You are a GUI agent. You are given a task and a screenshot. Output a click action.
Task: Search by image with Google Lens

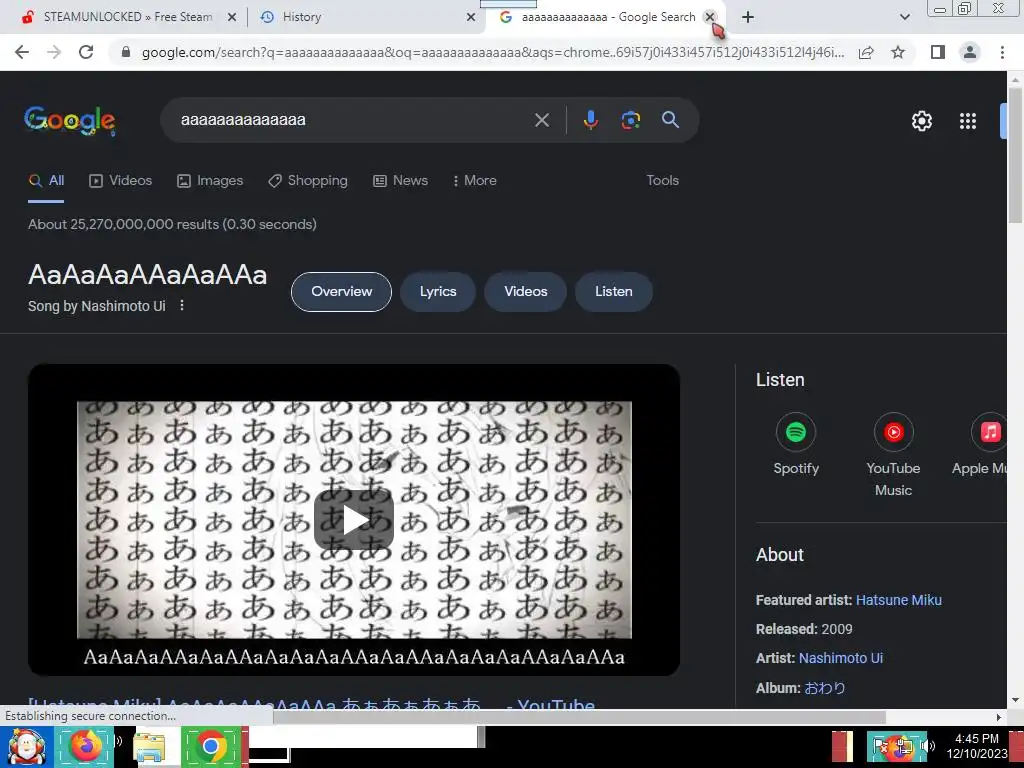pos(630,120)
